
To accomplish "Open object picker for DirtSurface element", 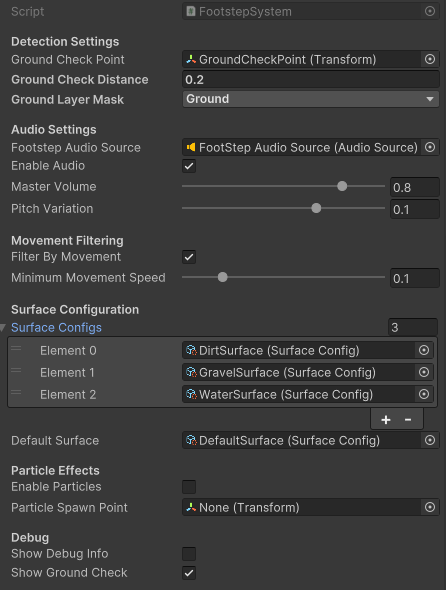I will click(x=424, y=350).
